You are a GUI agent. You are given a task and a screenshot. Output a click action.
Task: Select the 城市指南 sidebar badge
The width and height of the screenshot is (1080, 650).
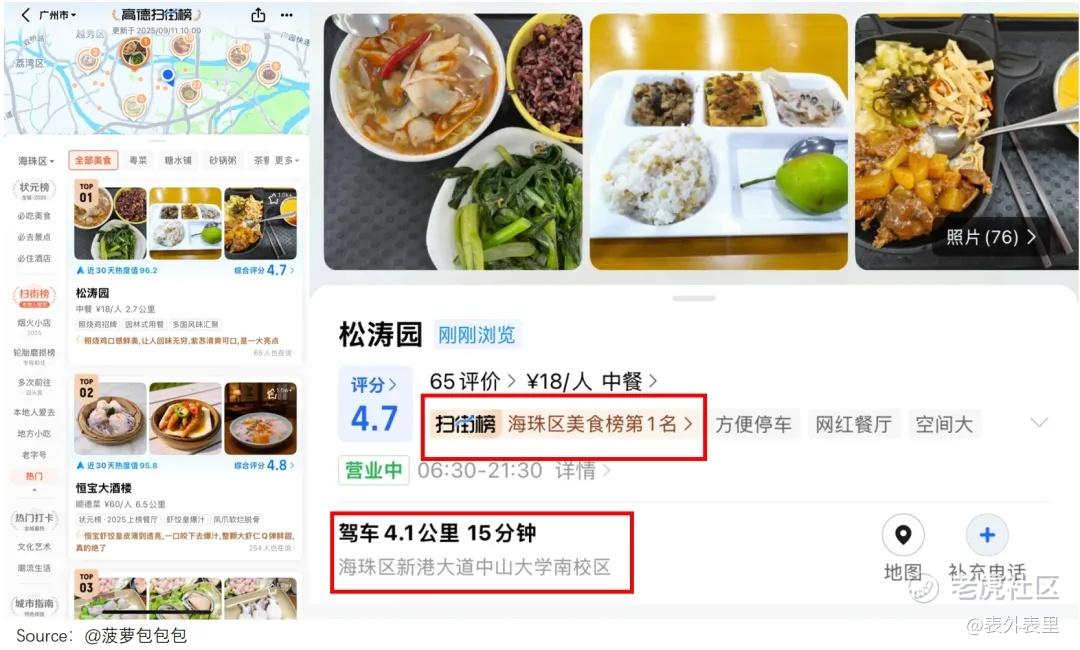(x=34, y=605)
